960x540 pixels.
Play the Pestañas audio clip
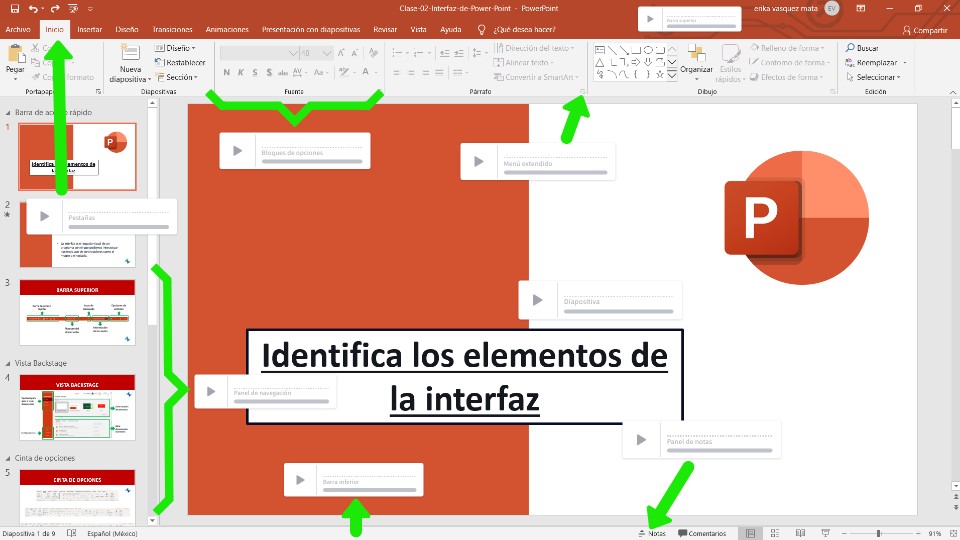pos(45,216)
